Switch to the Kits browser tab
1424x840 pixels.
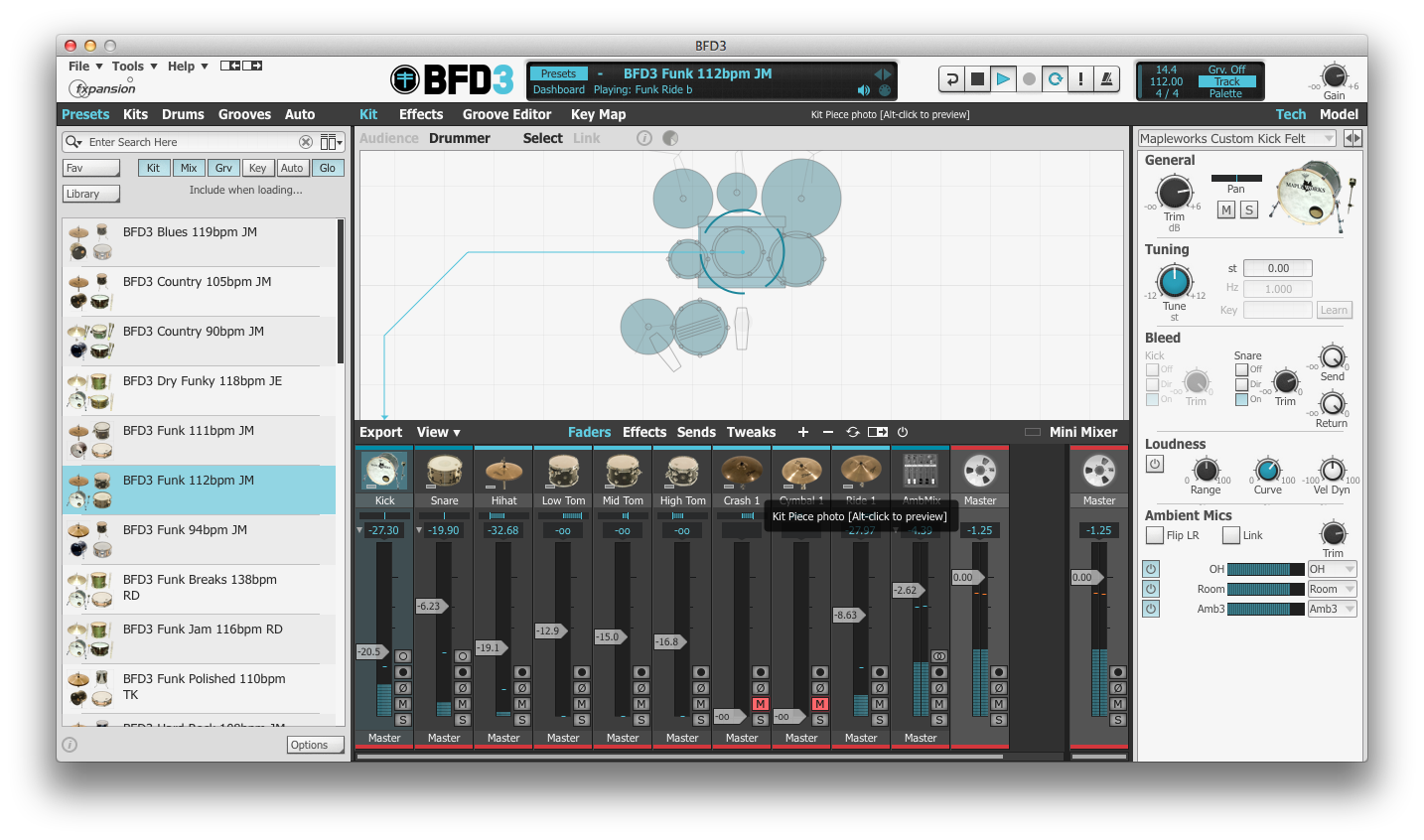coord(135,114)
